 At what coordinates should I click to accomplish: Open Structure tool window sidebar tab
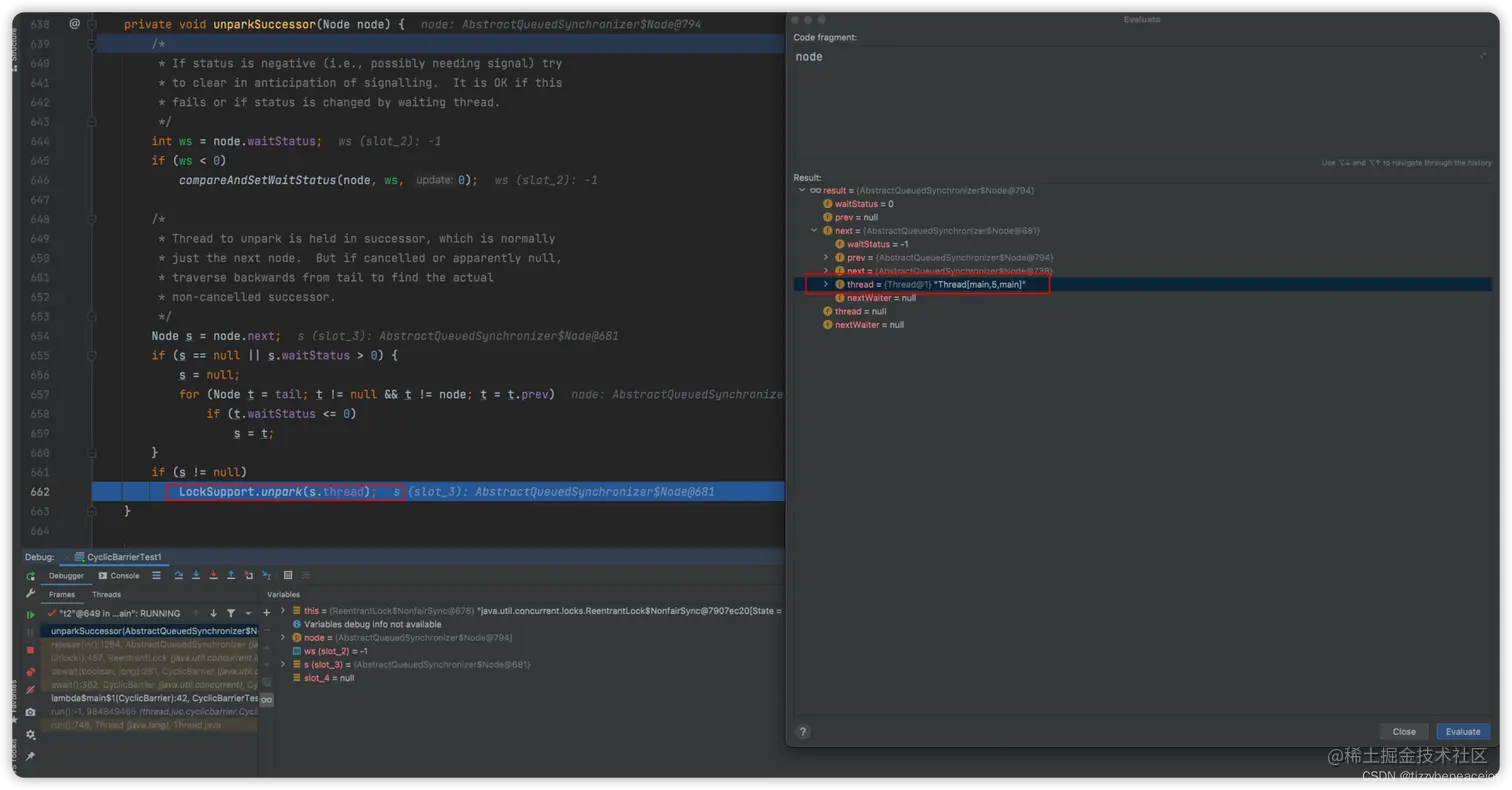point(15,50)
